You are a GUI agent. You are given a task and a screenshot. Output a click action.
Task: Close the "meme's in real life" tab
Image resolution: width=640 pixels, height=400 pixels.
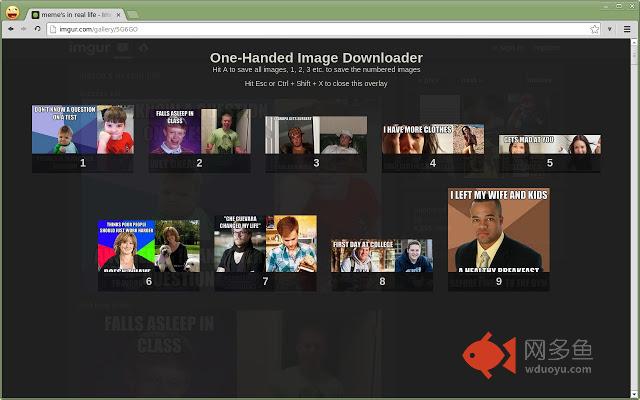click(118, 15)
